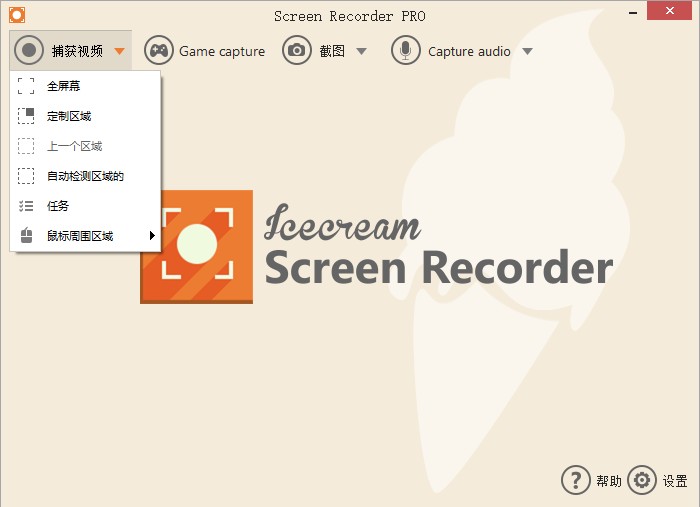Click the app logo in title bar
The width and height of the screenshot is (700, 507).
tap(17, 15)
